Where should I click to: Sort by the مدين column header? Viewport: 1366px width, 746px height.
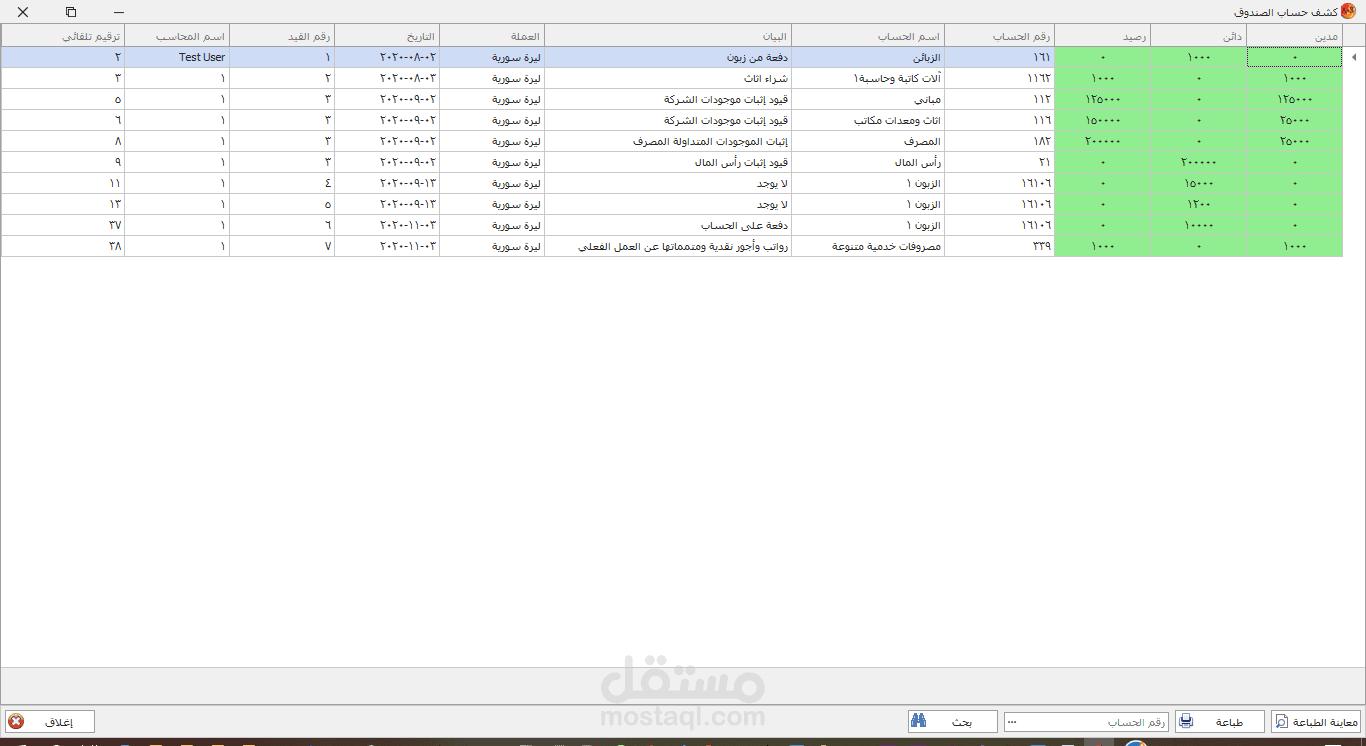tap(1294, 36)
